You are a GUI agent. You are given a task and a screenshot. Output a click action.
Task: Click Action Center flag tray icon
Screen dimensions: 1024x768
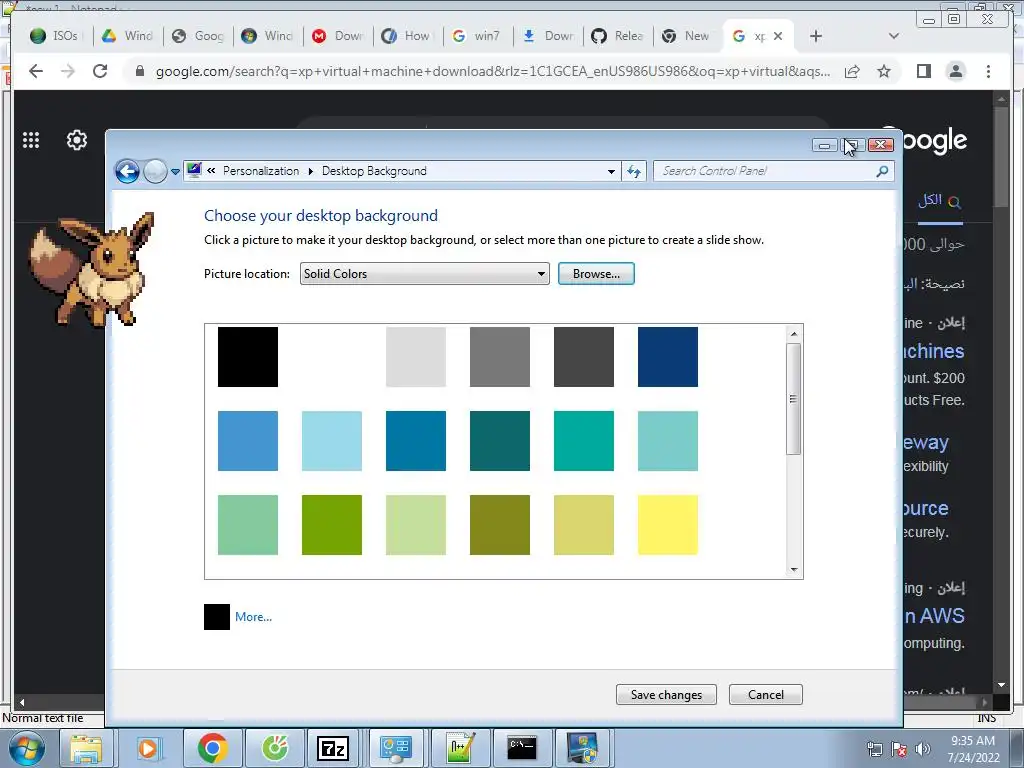click(x=899, y=749)
